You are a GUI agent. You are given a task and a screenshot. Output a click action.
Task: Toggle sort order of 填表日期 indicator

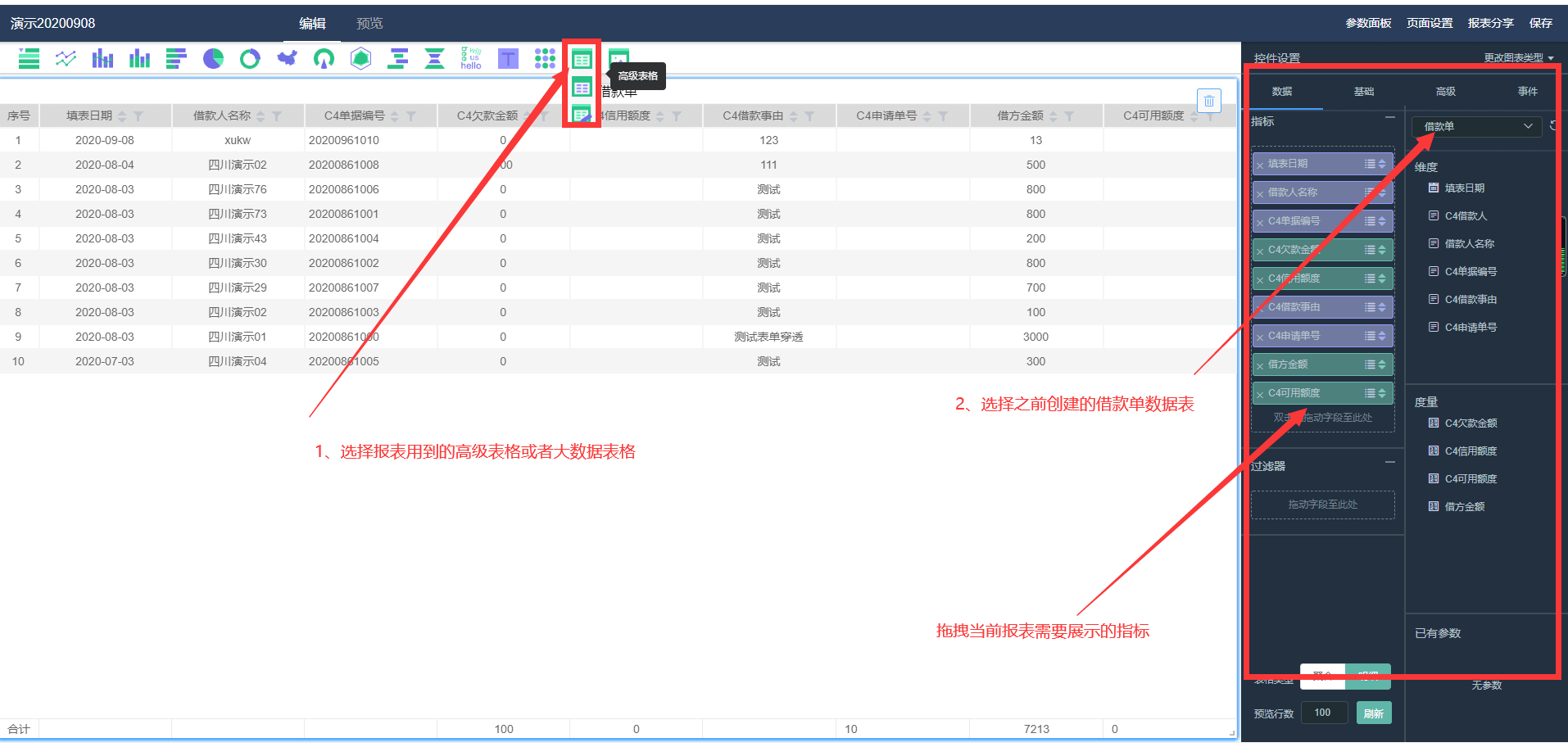click(1383, 164)
